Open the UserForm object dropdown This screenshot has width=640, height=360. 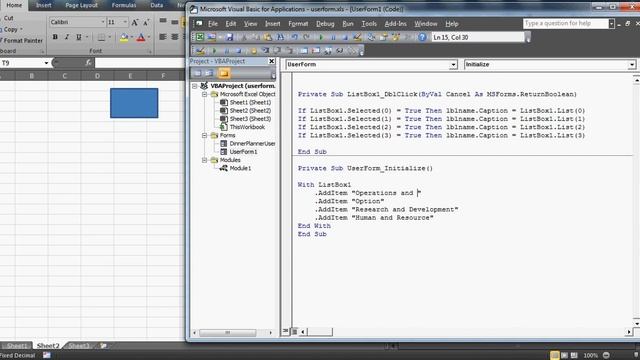click(x=453, y=64)
